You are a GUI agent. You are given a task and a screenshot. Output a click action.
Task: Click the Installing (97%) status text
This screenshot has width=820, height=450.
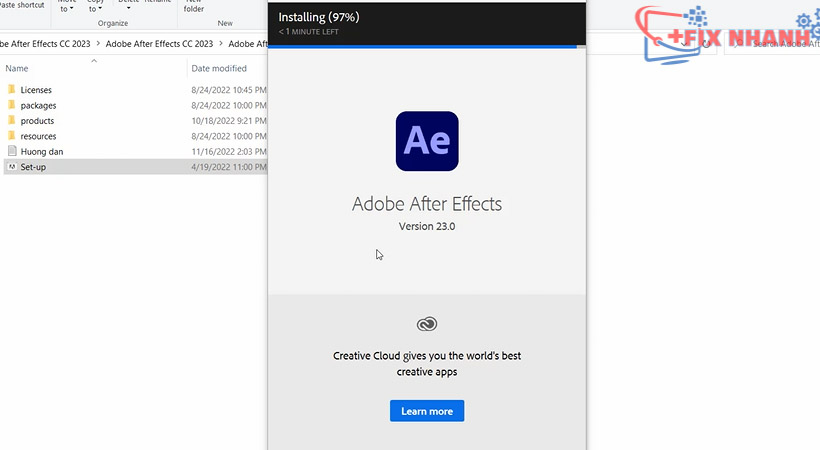(318, 17)
